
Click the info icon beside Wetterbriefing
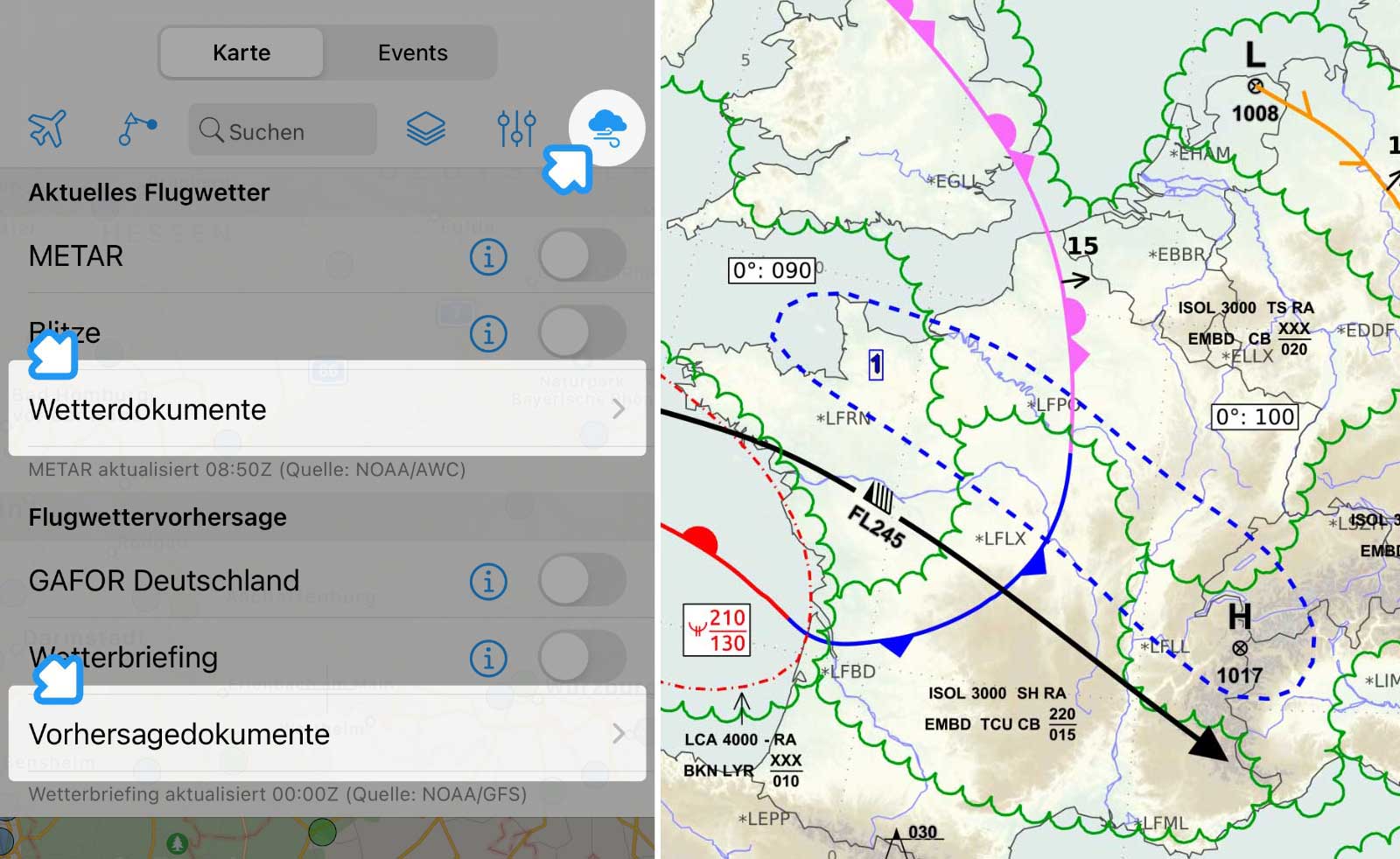[x=490, y=657]
